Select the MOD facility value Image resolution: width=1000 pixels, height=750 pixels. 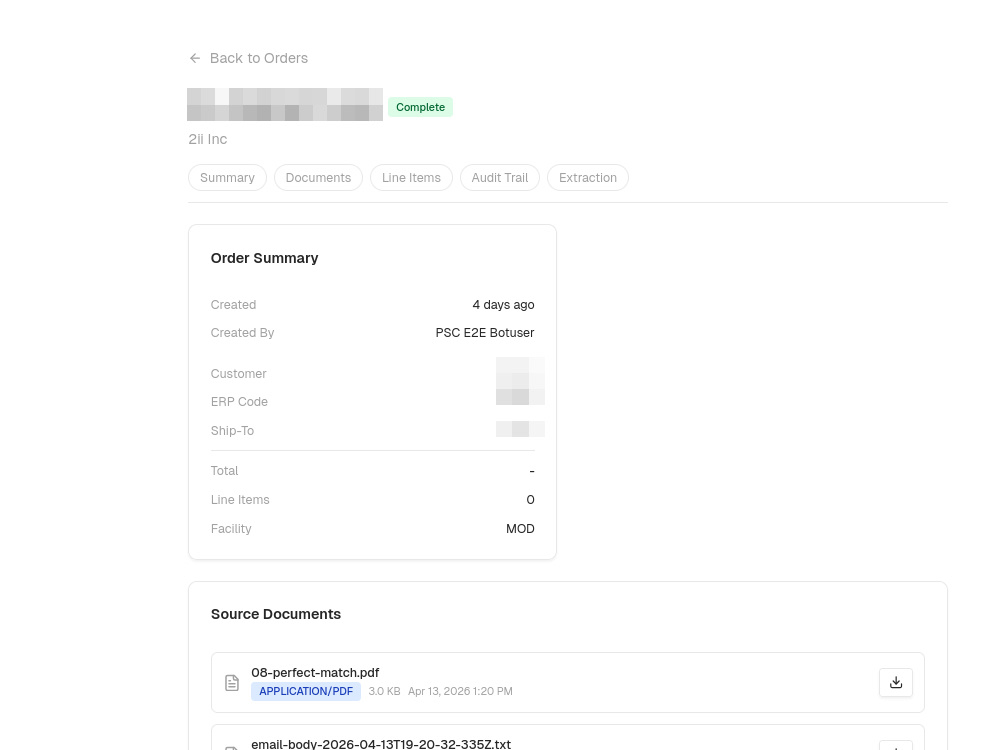520,529
